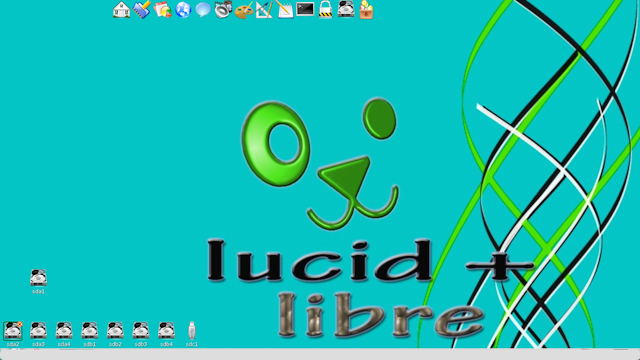Viewport: 640px width, 360px height.
Task: Open the package box installer icon
Action: [x=366, y=9]
